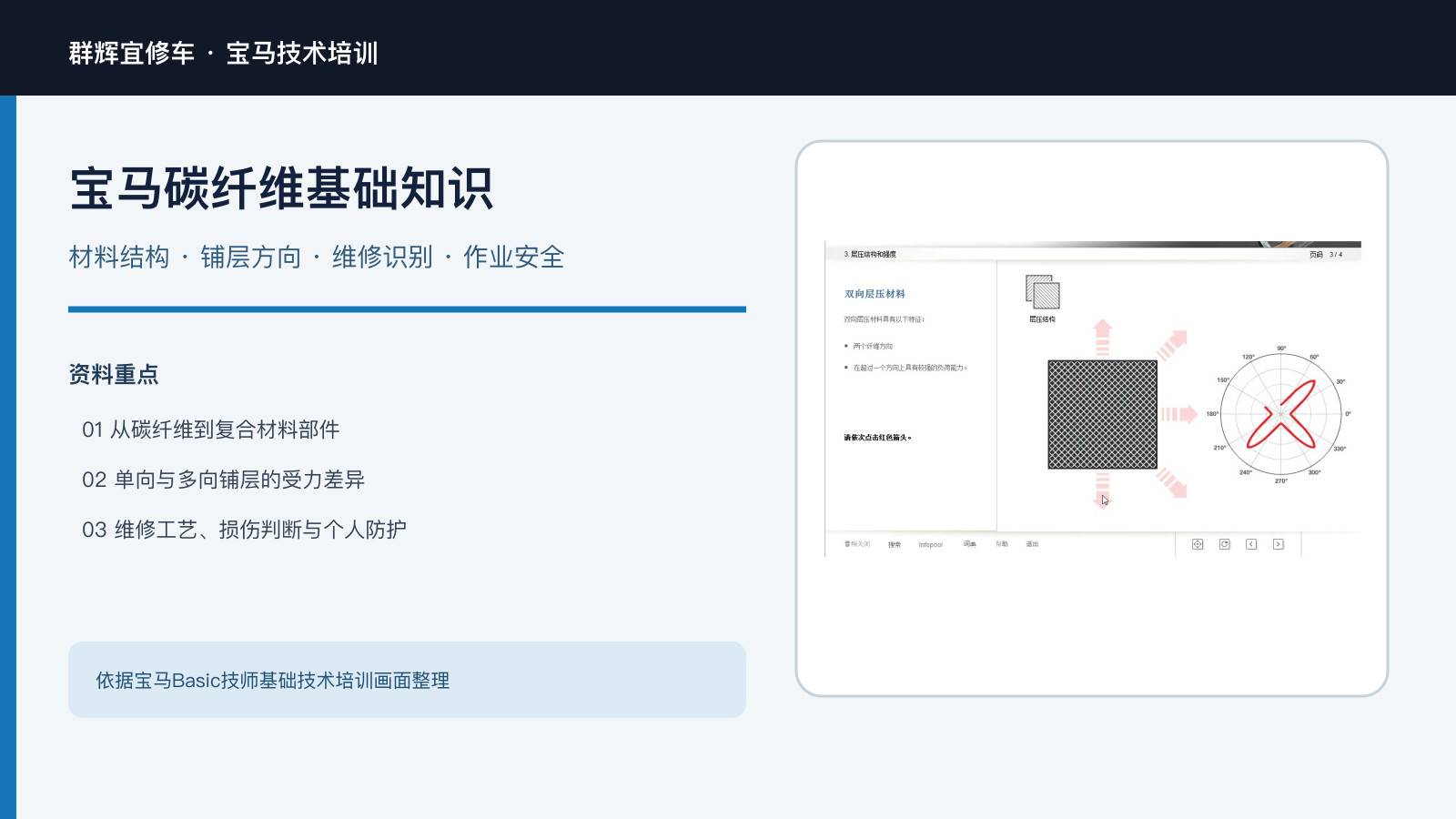Click the 0° label on the polar chart
The image size is (1456, 819).
(1349, 414)
